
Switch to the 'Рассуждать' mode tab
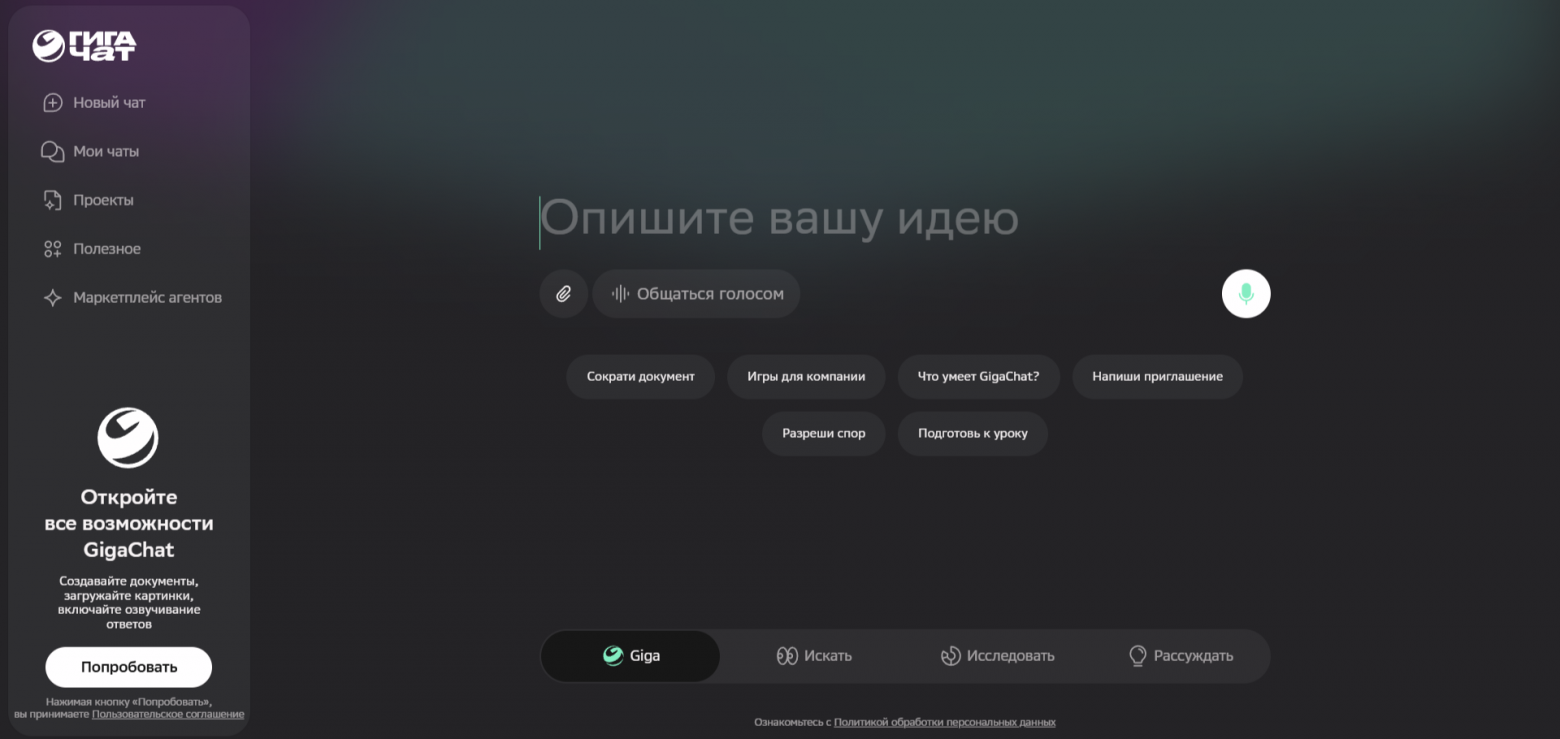(1181, 656)
